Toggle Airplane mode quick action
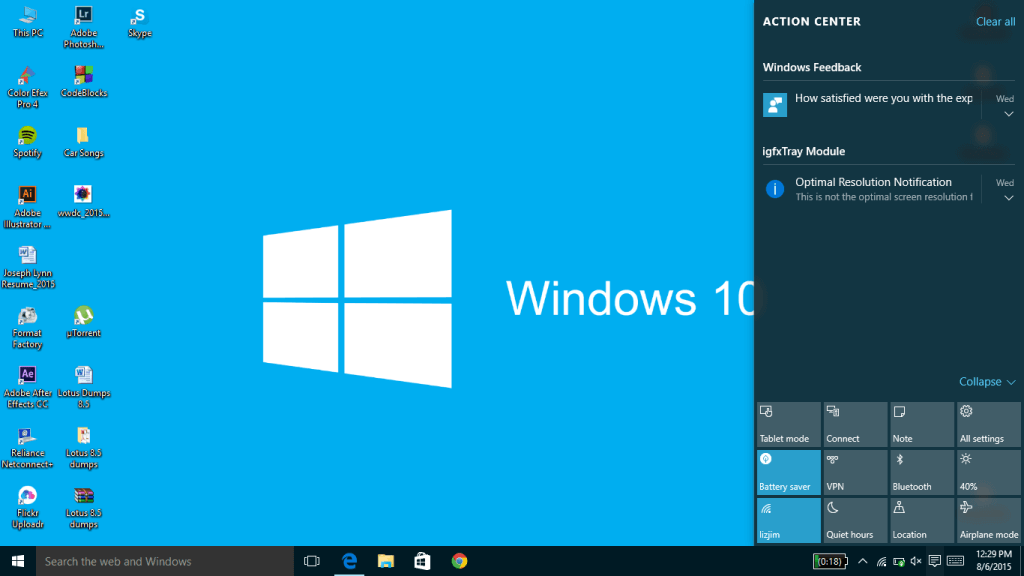Image resolution: width=1024 pixels, height=576 pixels. (989, 520)
